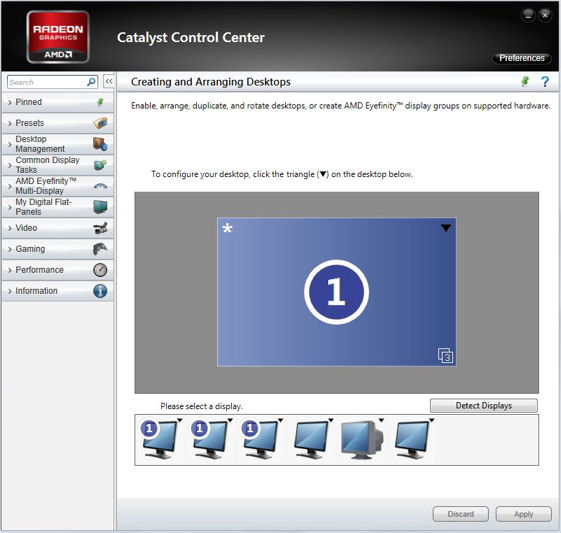Open help with the question mark icon

point(545,82)
